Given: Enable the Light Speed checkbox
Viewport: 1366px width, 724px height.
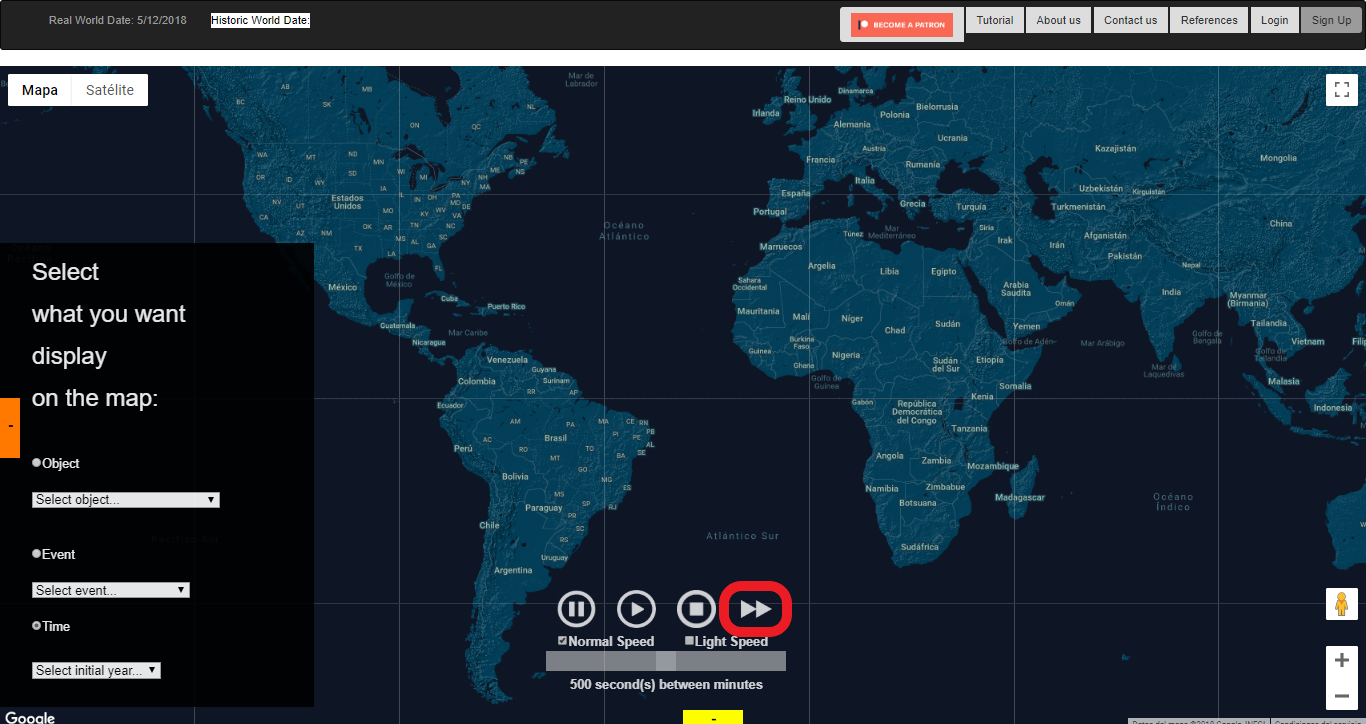Looking at the screenshot, I should [x=689, y=641].
